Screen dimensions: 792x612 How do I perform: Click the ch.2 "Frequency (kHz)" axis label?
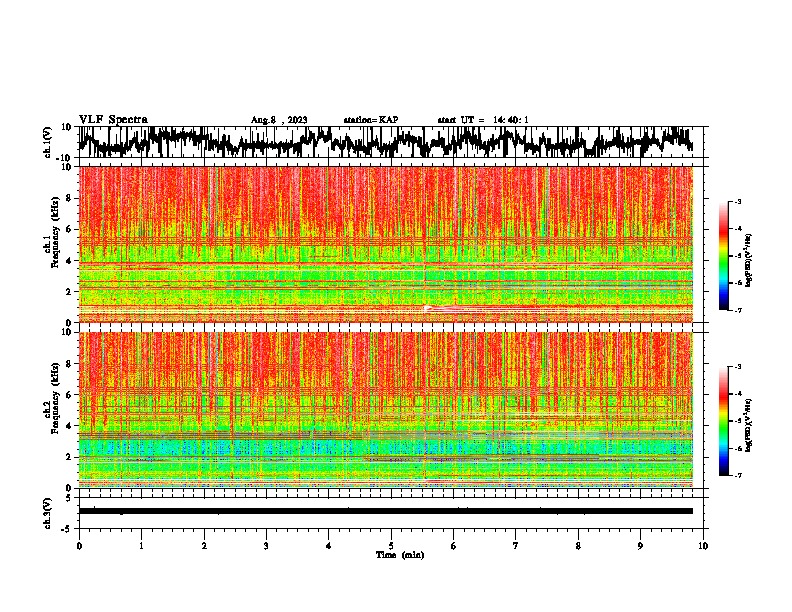coord(56,398)
